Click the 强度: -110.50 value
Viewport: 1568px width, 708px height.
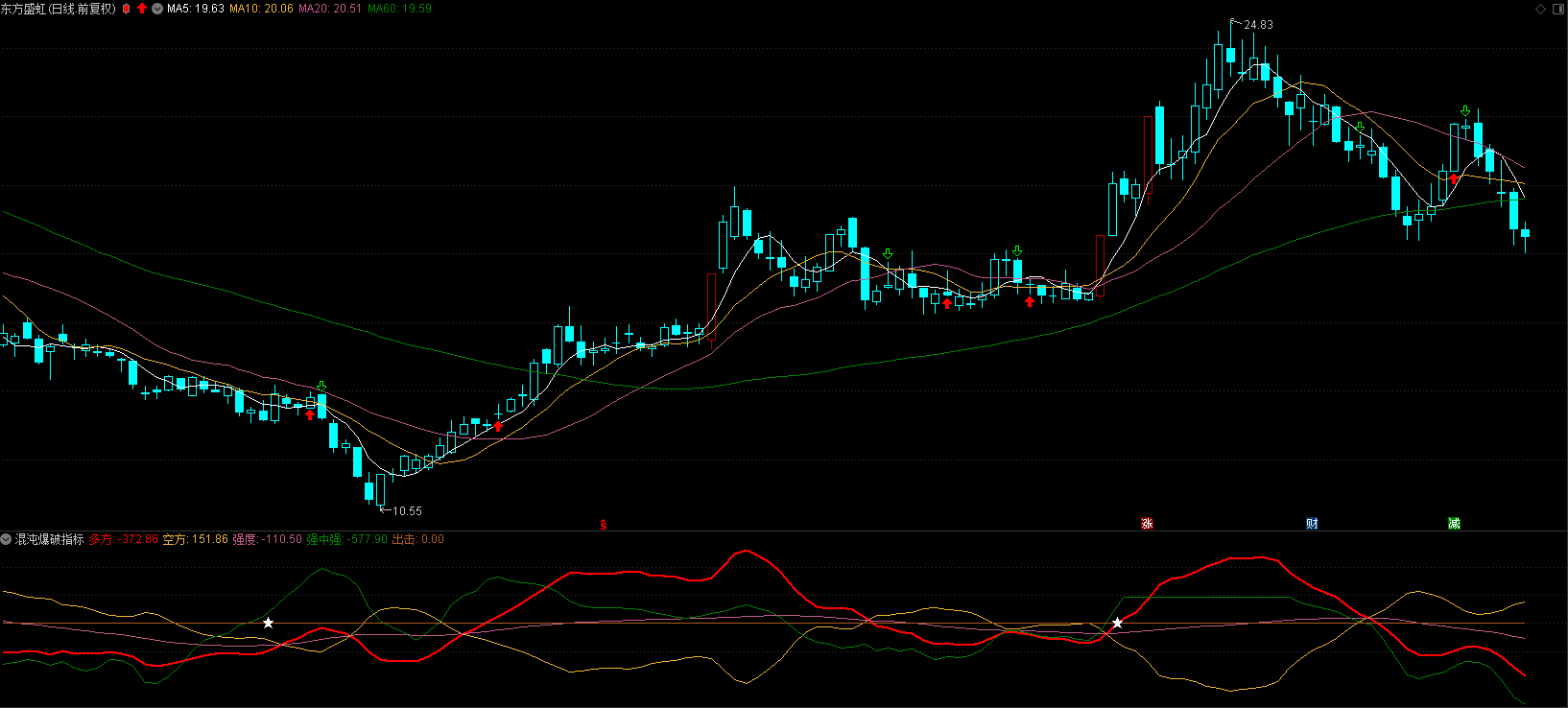click(x=268, y=539)
